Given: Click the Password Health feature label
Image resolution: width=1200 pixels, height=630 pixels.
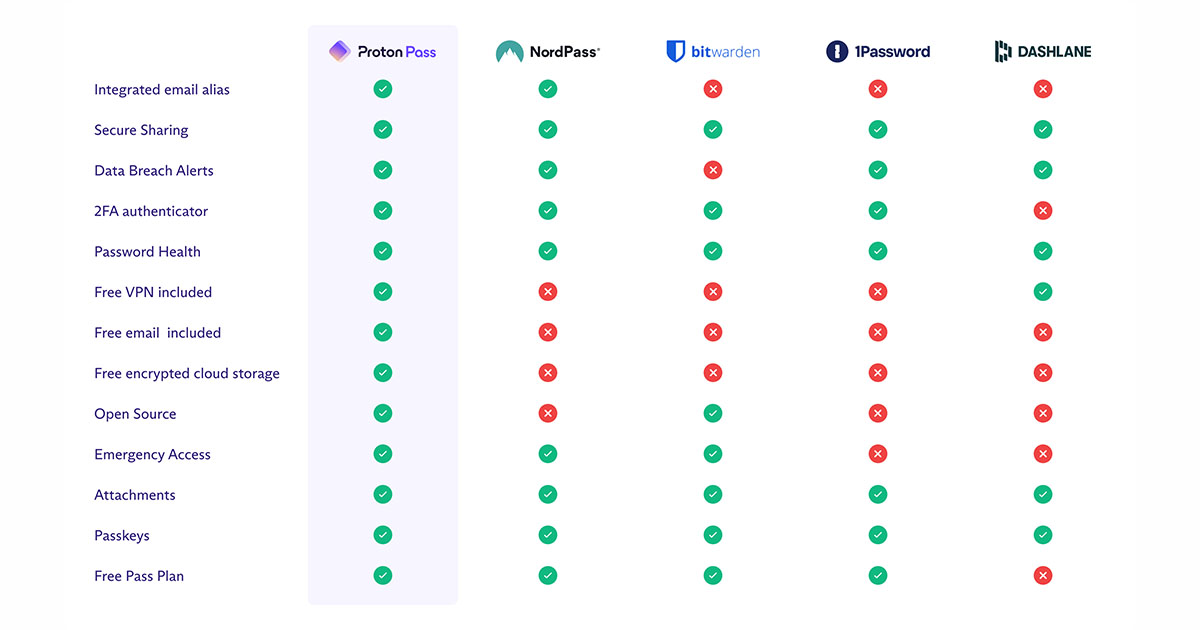Looking at the screenshot, I should click(x=147, y=252).
